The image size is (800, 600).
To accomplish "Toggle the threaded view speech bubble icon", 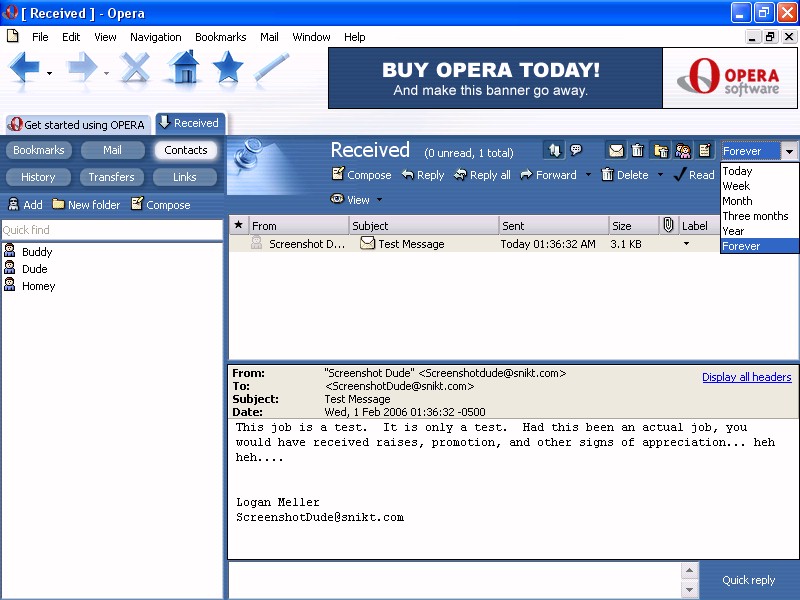I will 577,151.
